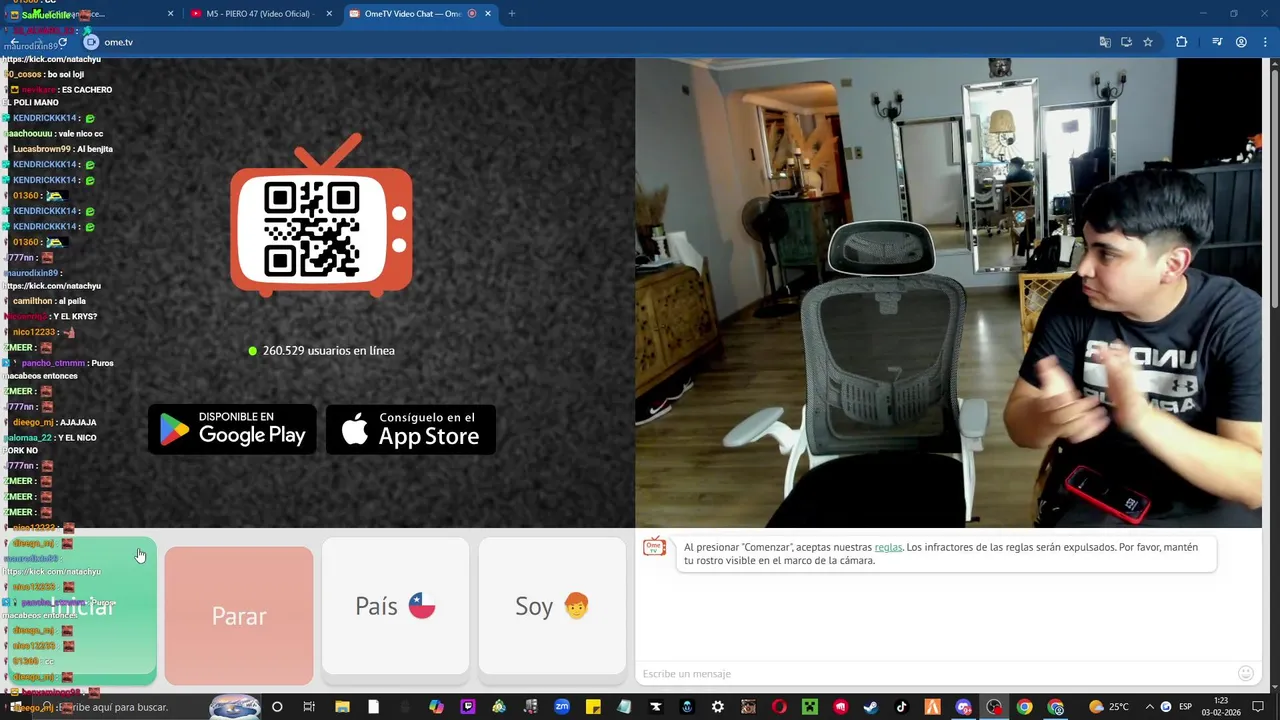Click the Google Play download badge

tap(232, 429)
